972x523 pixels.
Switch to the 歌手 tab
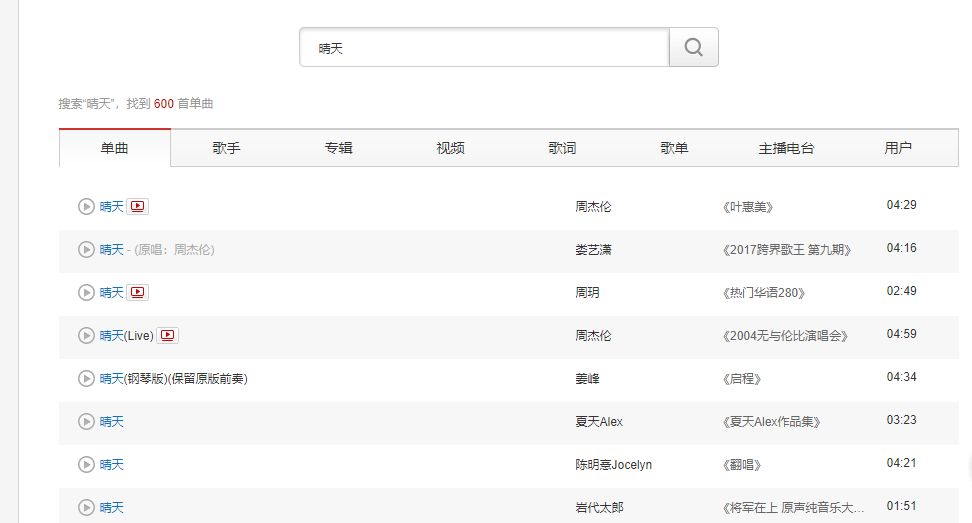[226, 148]
